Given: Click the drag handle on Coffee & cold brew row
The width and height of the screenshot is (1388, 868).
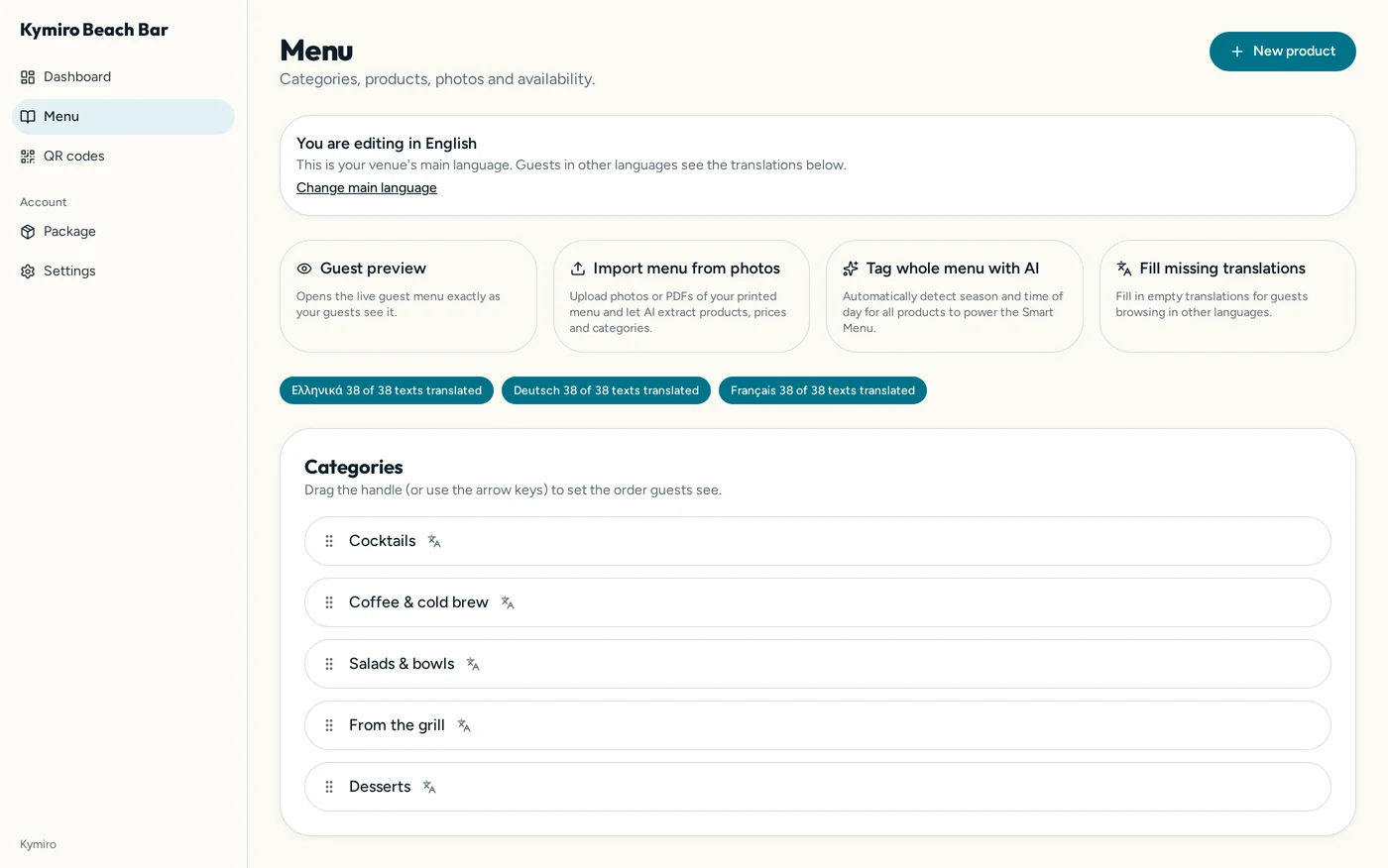Looking at the screenshot, I should tap(329, 602).
